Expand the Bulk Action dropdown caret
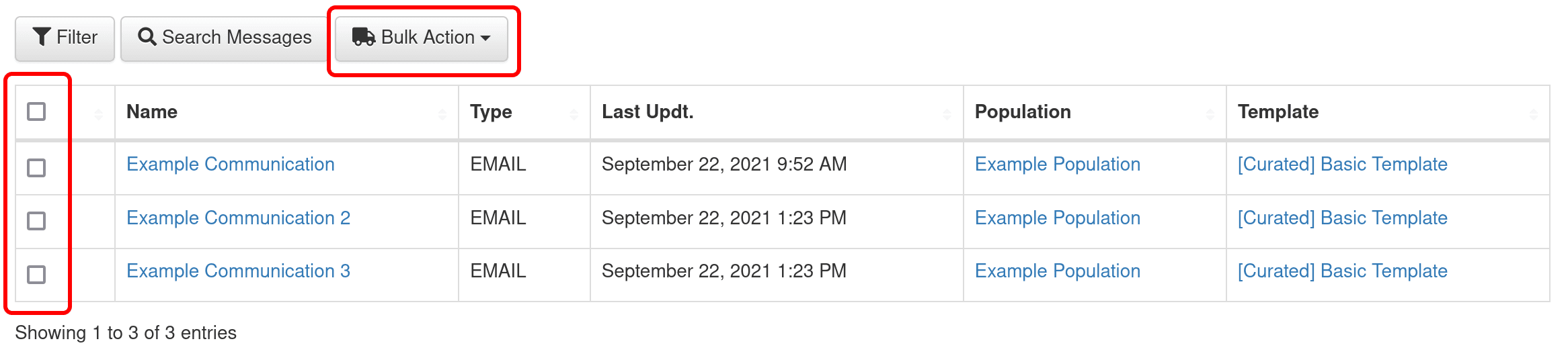 [x=485, y=38]
